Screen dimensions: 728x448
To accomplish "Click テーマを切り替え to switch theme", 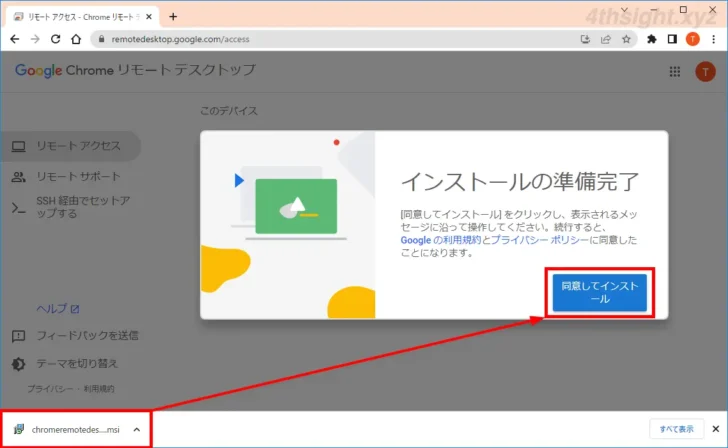I will point(65,364).
